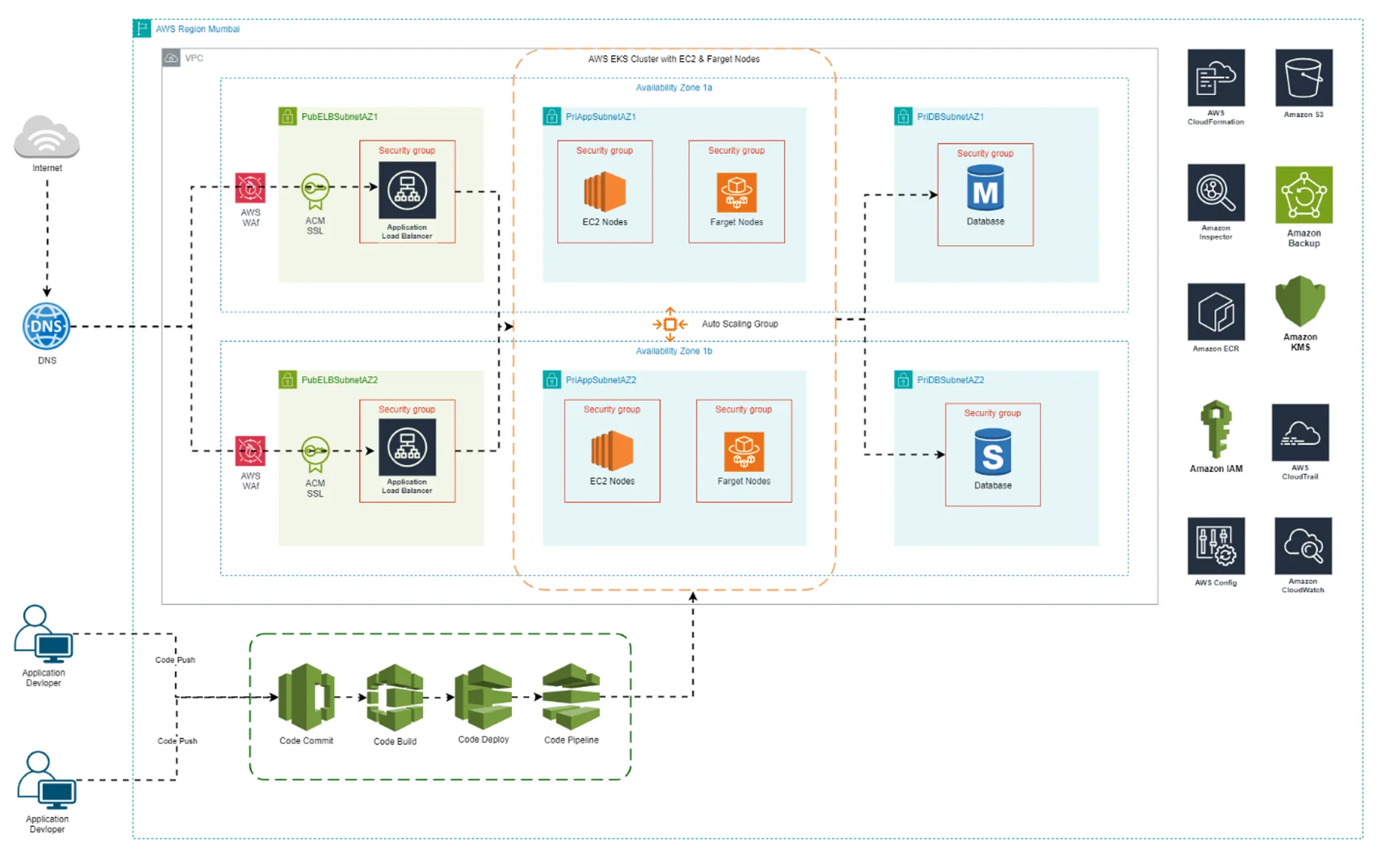1385x868 pixels.
Task: Click the Amazon Backup icon
Action: (1303, 195)
